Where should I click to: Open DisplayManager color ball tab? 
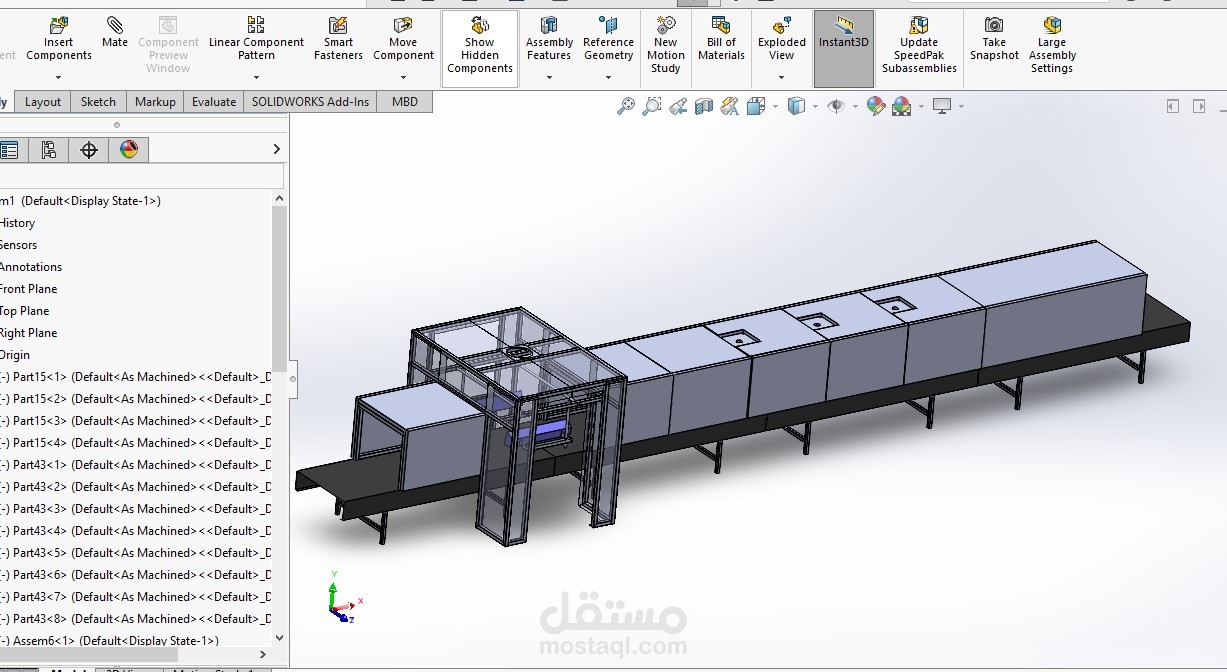129,150
